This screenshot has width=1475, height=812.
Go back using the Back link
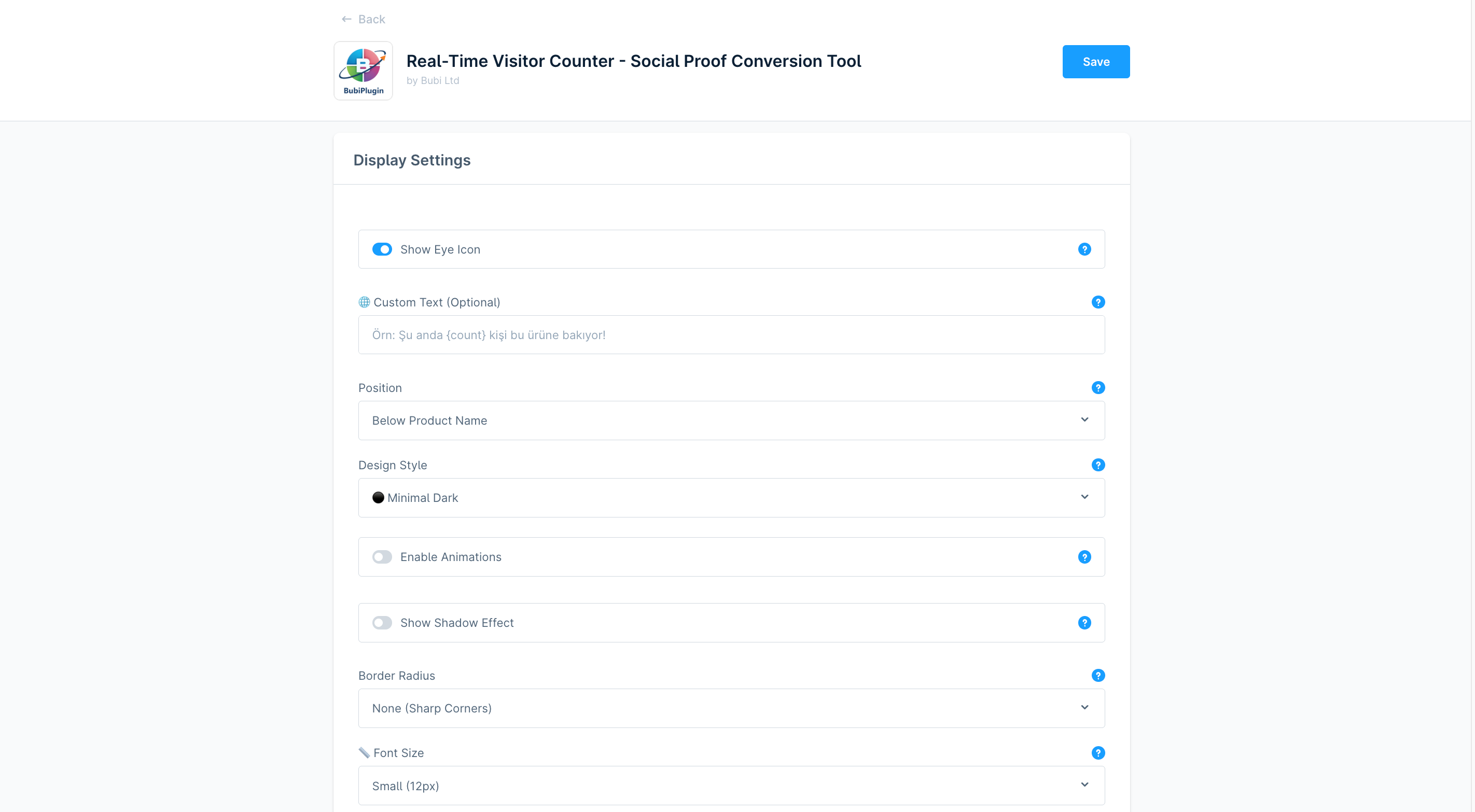[x=364, y=20]
